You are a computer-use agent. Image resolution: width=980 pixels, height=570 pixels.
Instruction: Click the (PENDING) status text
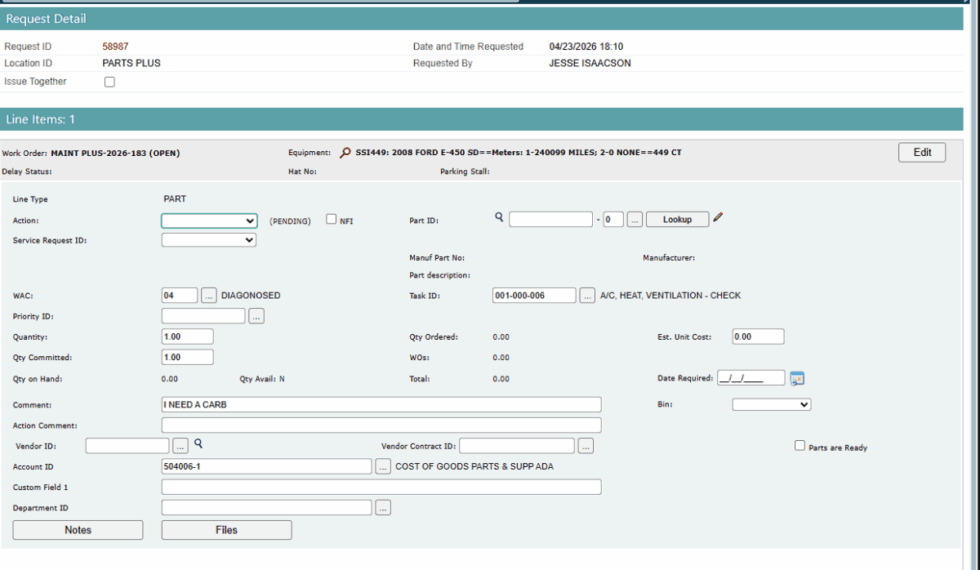coord(290,221)
